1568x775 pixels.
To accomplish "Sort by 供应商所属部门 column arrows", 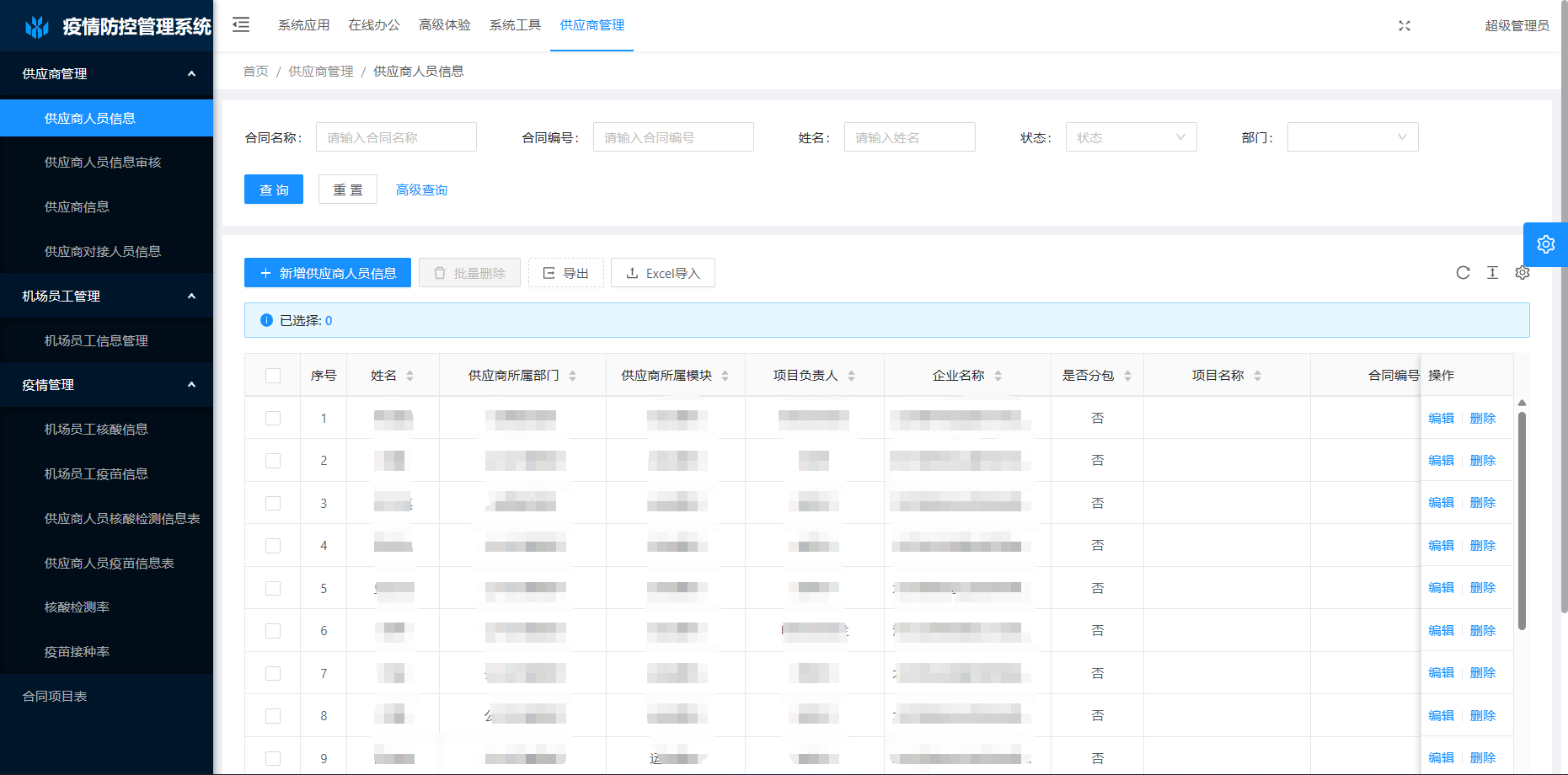I will pos(572,376).
